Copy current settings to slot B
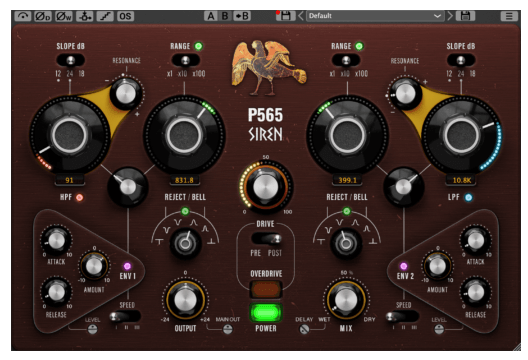 click(242, 16)
